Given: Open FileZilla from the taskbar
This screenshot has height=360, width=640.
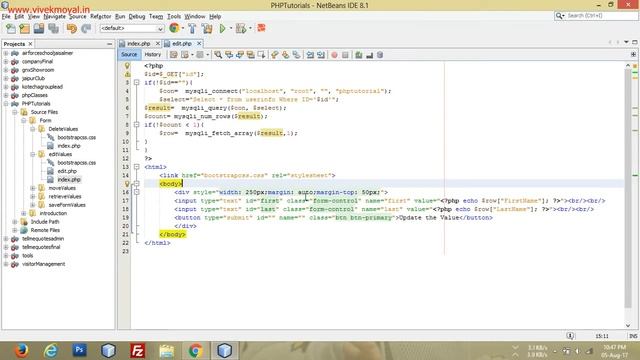Looking at the screenshot, I should coord(137,351).
